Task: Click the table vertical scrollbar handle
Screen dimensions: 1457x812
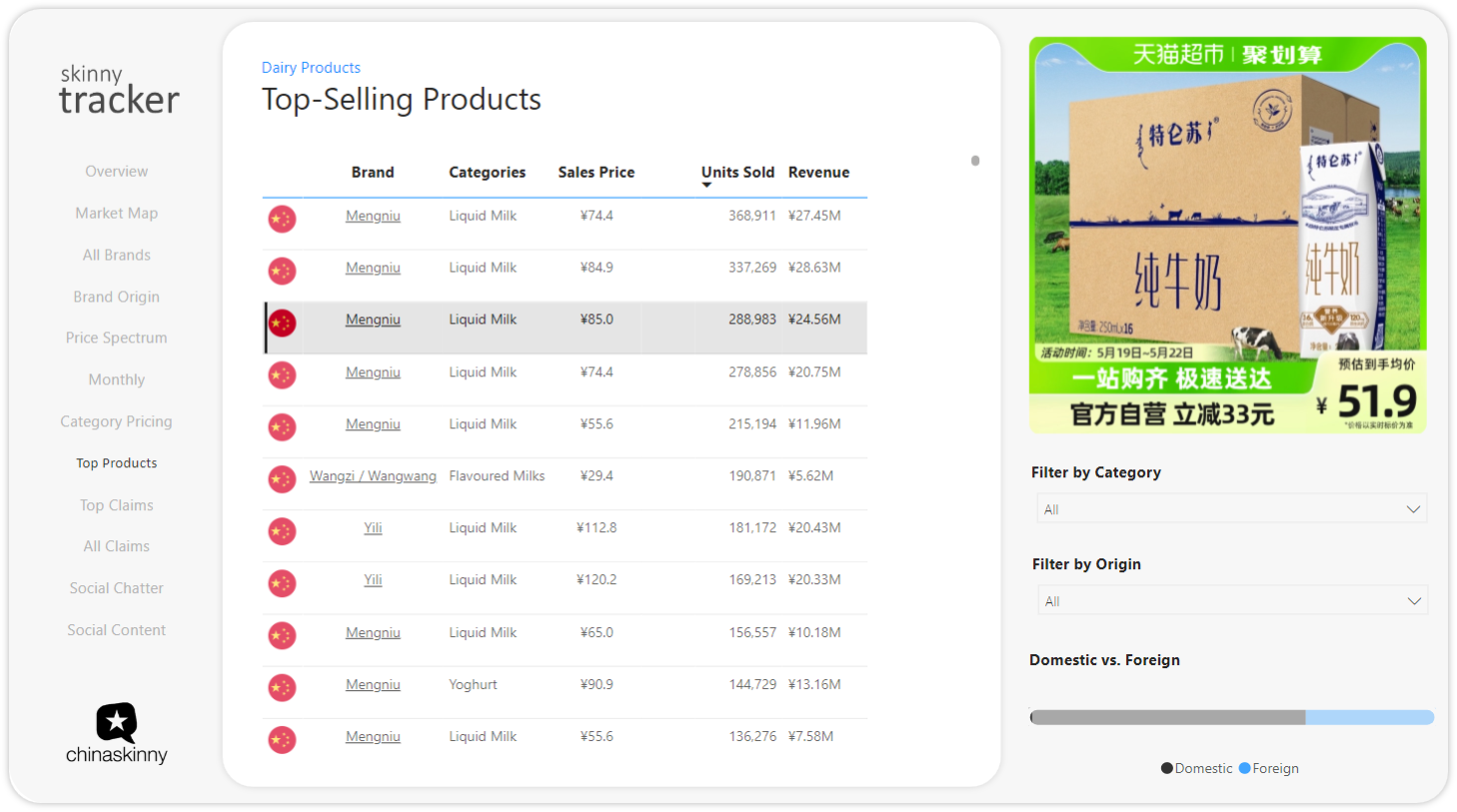Action: [x=975, y=161]
